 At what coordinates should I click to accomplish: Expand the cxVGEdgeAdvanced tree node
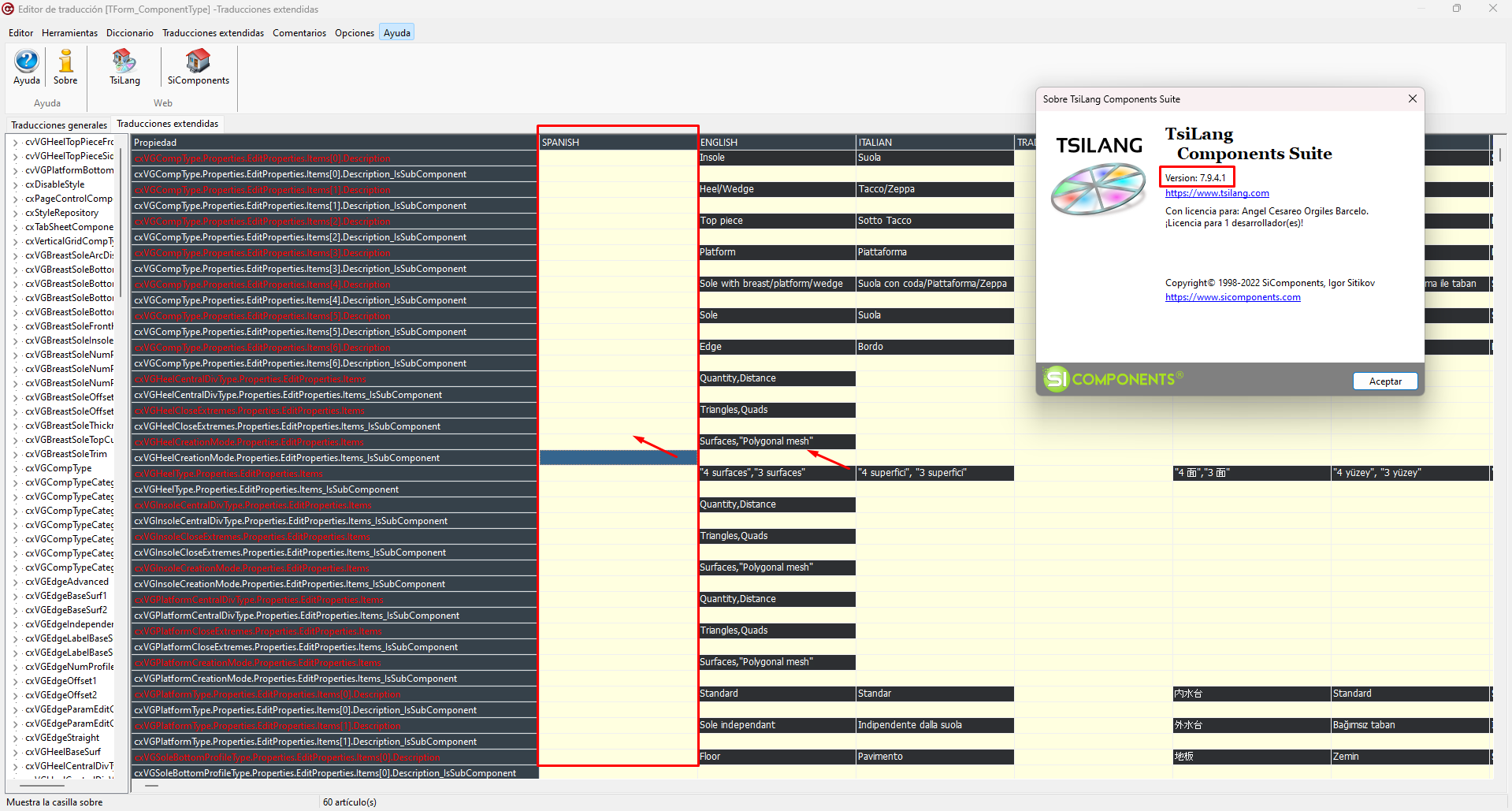pos(16,582)
